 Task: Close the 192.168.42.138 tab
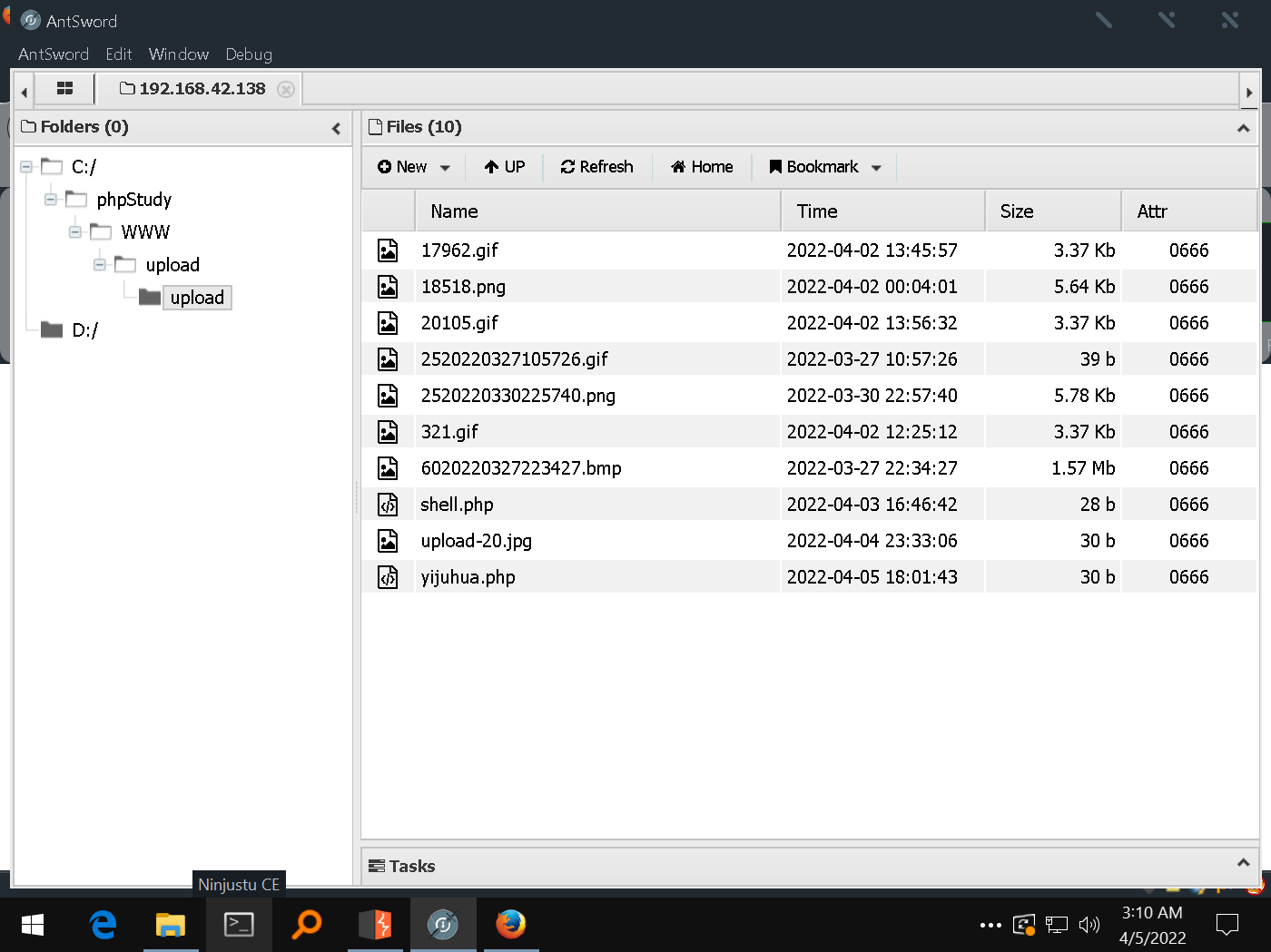286,89
